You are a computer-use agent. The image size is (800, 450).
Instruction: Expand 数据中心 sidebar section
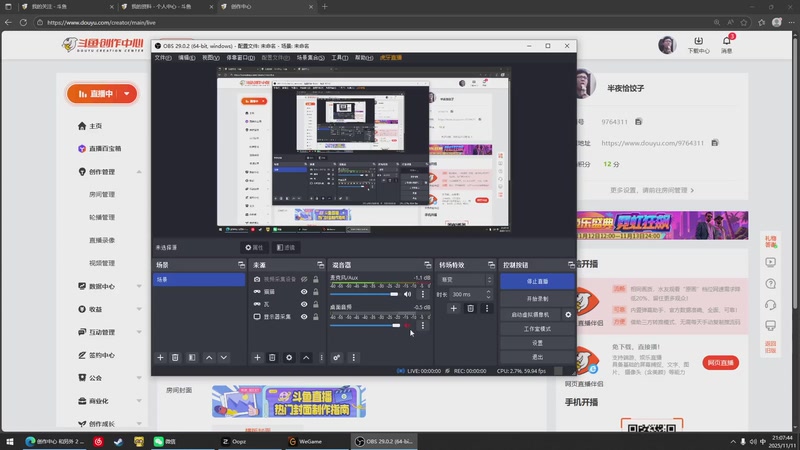(139, 286)
